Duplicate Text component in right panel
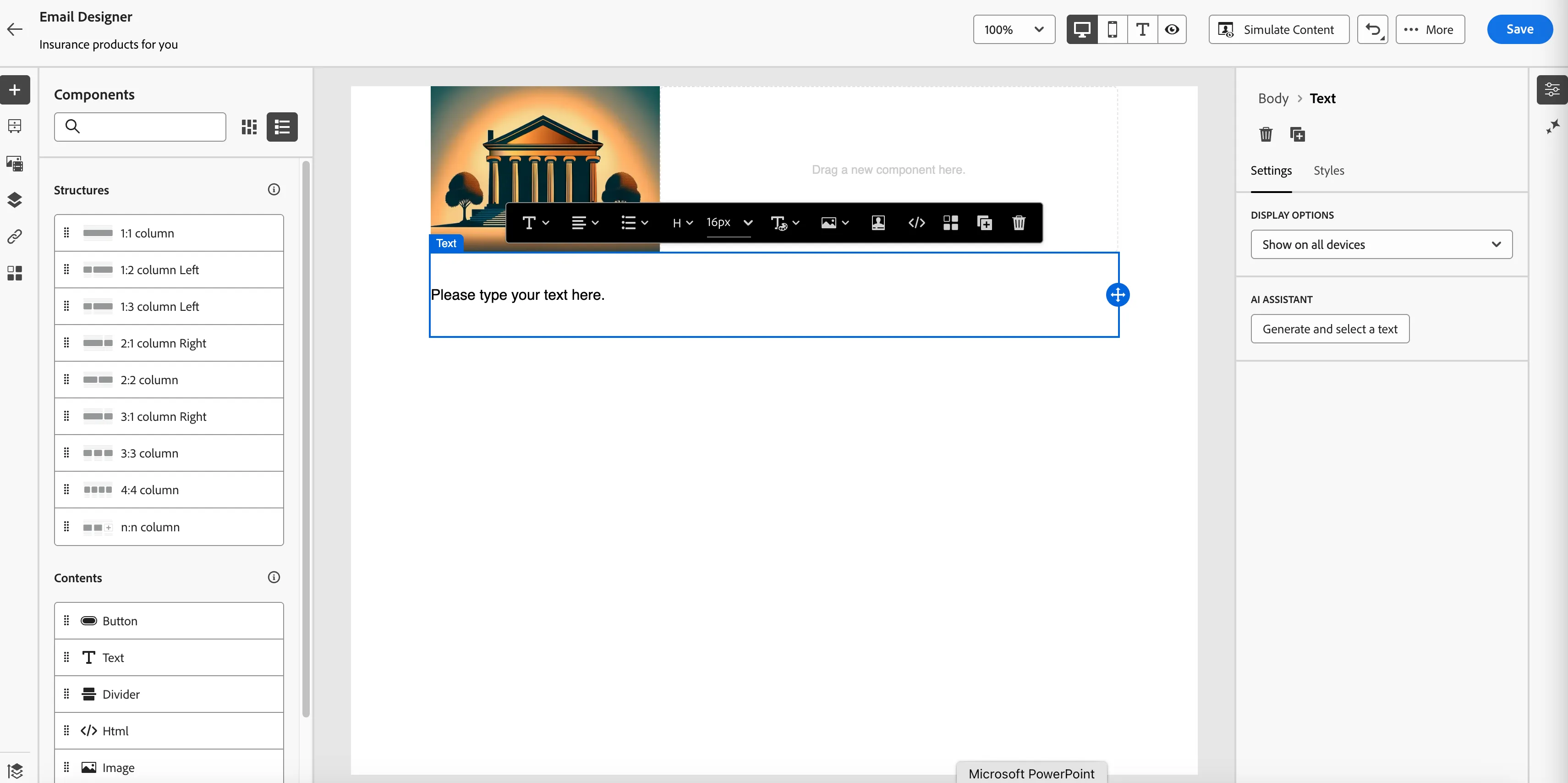This screenshot has height=783, width=1568. click(1297, 134)
